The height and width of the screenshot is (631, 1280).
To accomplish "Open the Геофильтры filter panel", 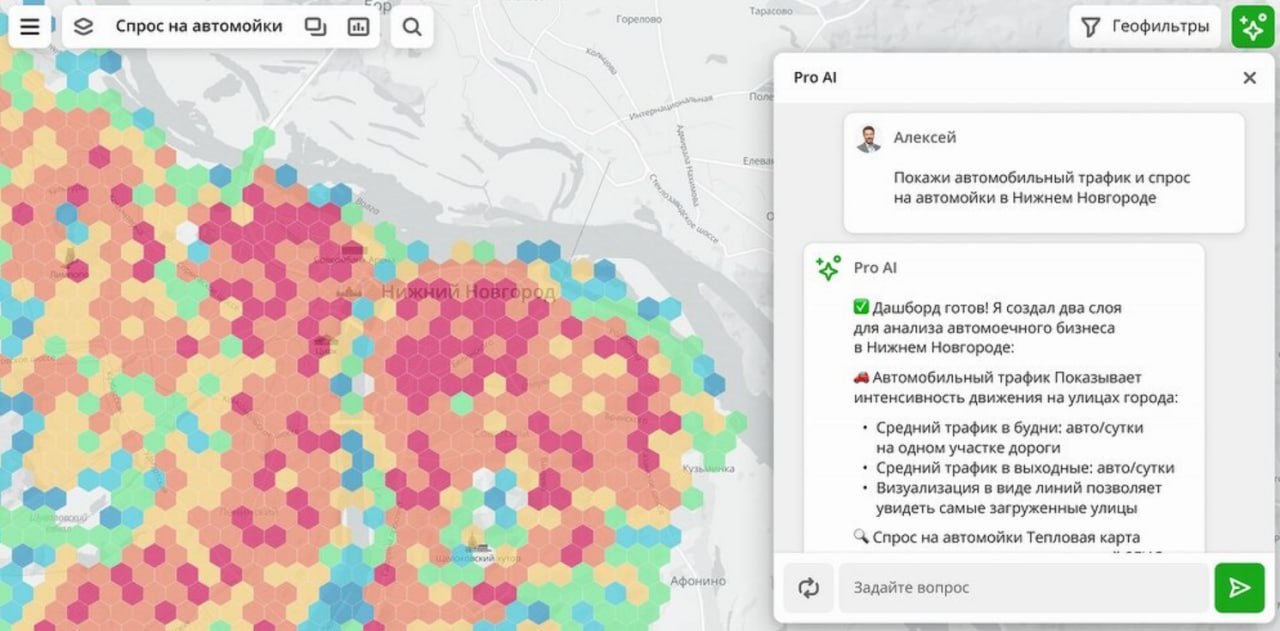I will click(1146, 27).
